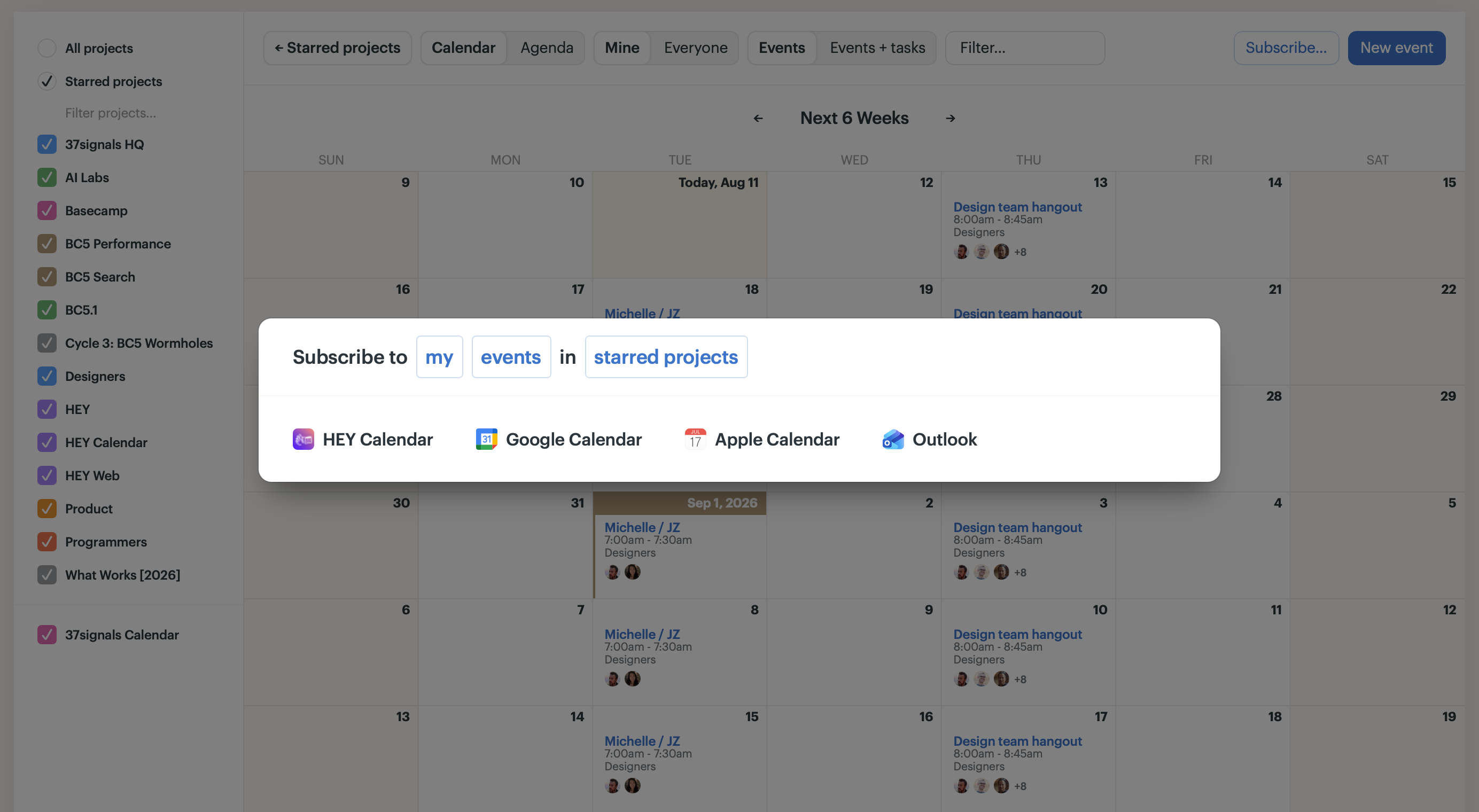This screenshot has width=1479, height=812.
Task: Click the Filter... input field in toolbar
Action: tap(1025, 48)
